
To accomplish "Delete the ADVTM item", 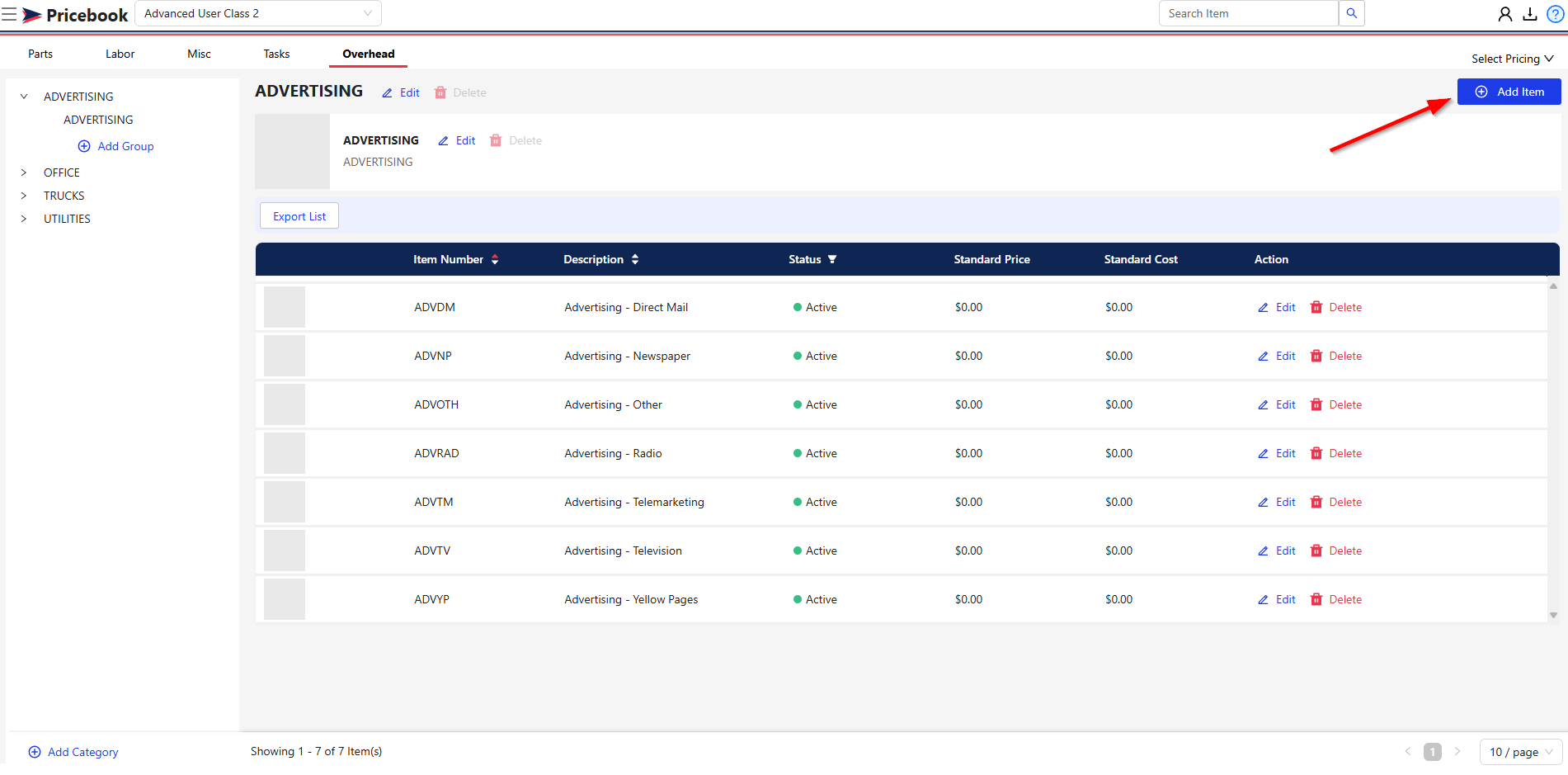I will click(x=1336, y=502).
